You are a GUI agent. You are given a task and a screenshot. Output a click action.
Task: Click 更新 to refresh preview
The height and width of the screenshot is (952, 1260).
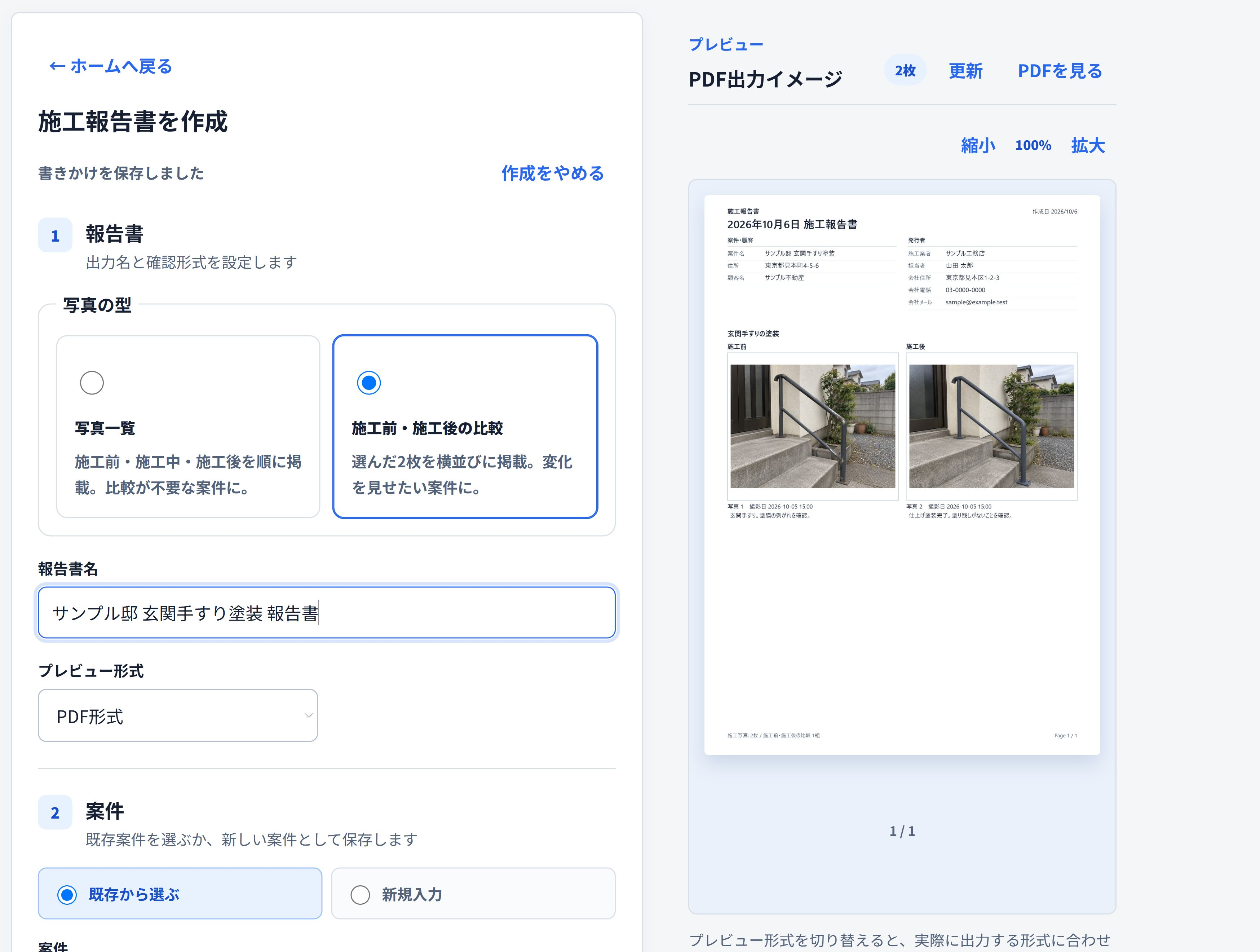pos(965,71)
